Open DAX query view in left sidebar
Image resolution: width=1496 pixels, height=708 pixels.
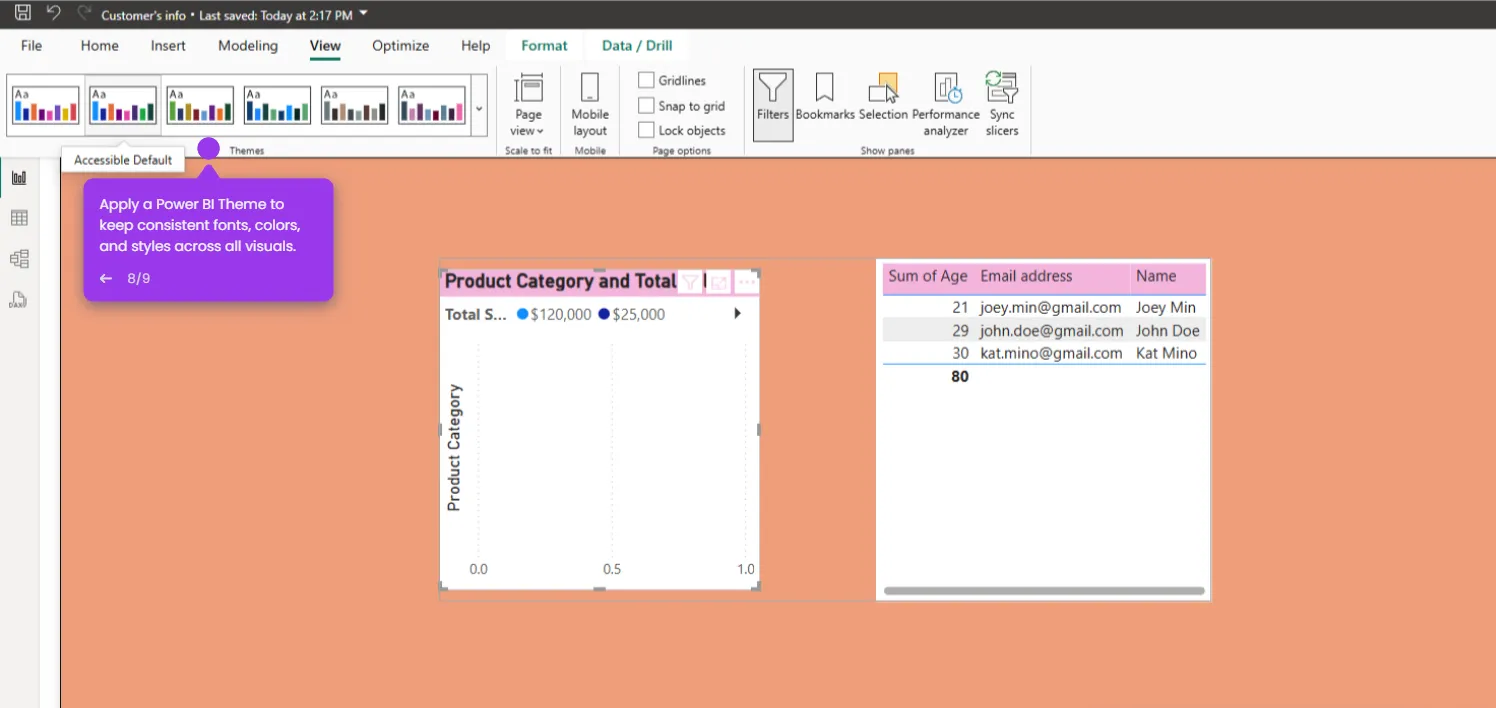click(x=19, y=300)
